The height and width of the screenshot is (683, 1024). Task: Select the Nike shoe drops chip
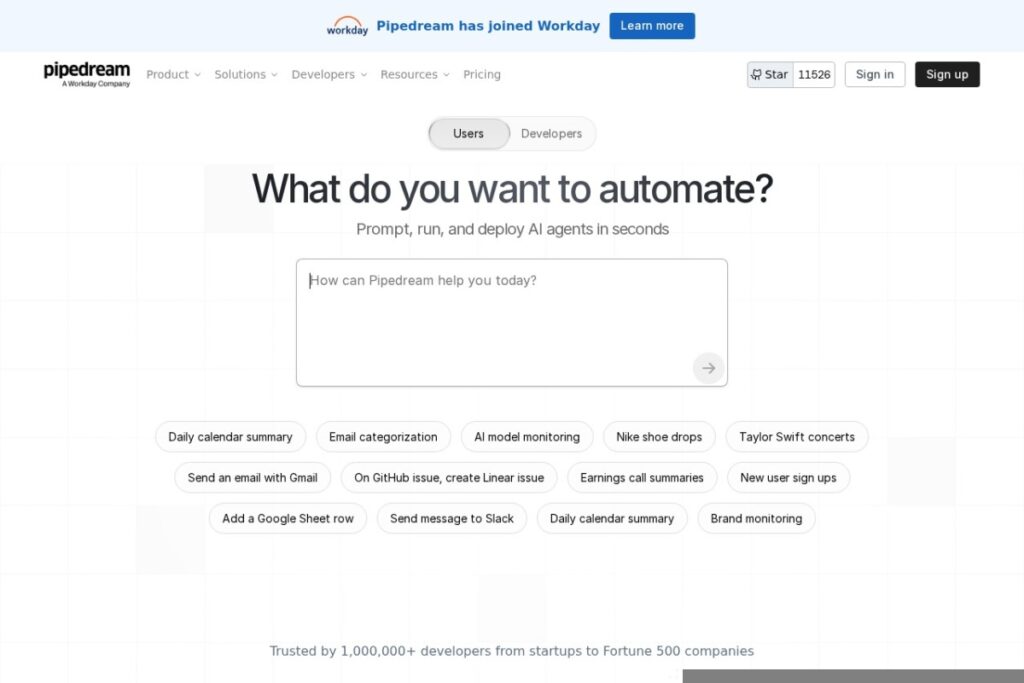[659, 437]
